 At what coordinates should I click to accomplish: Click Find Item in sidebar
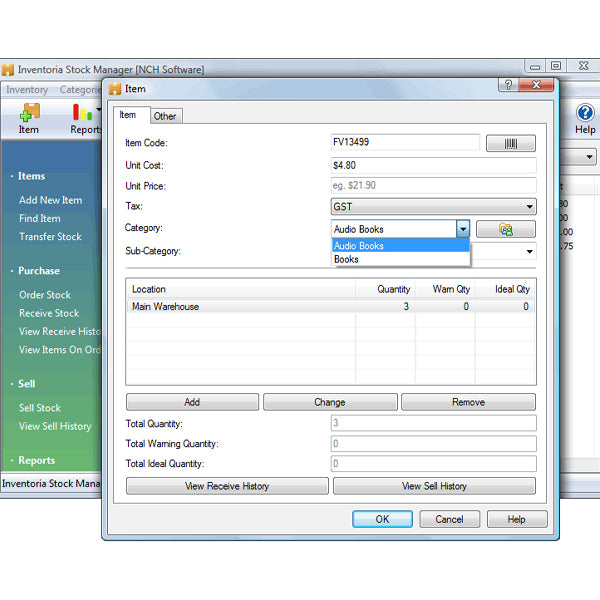40,218
